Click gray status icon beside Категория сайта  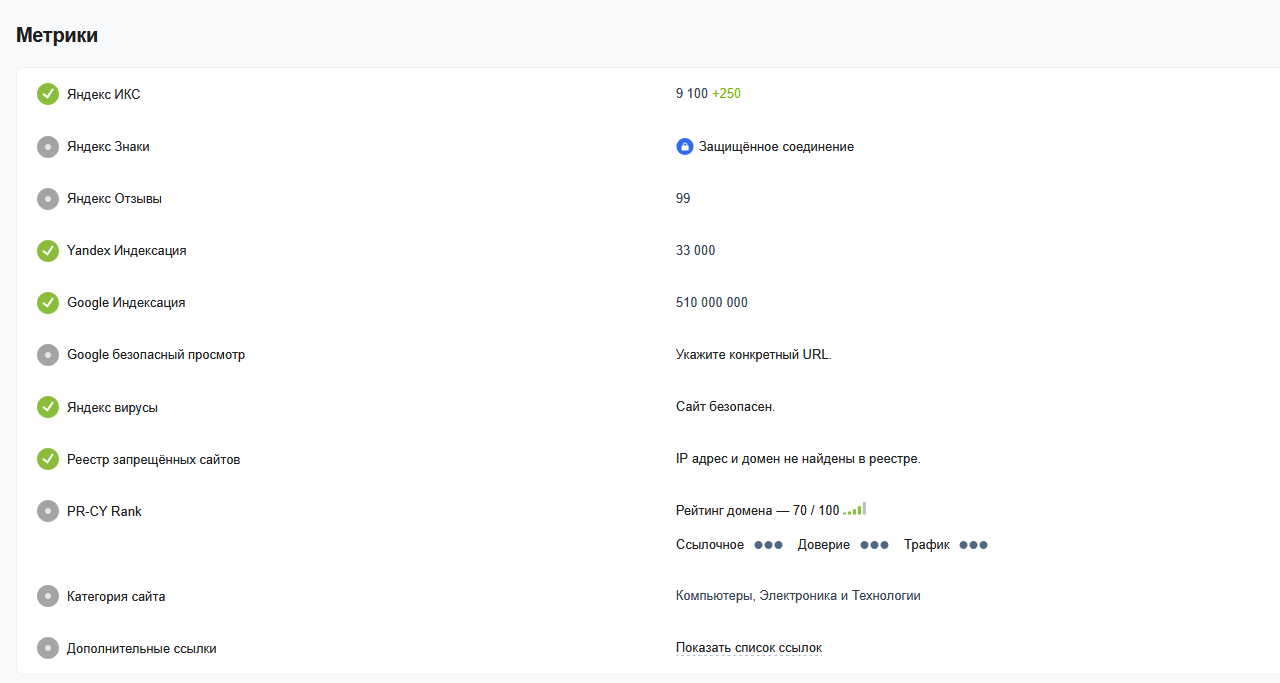(x=48, y=596)
